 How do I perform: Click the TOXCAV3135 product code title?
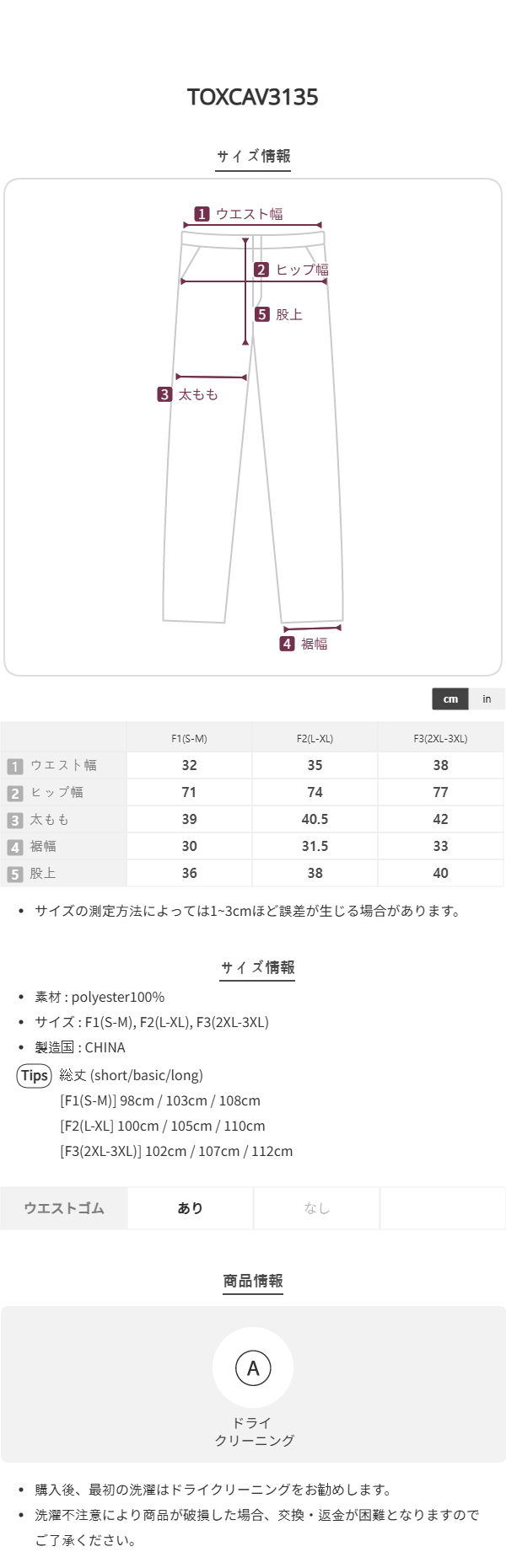pyautogui.click(x=253, y=97)
